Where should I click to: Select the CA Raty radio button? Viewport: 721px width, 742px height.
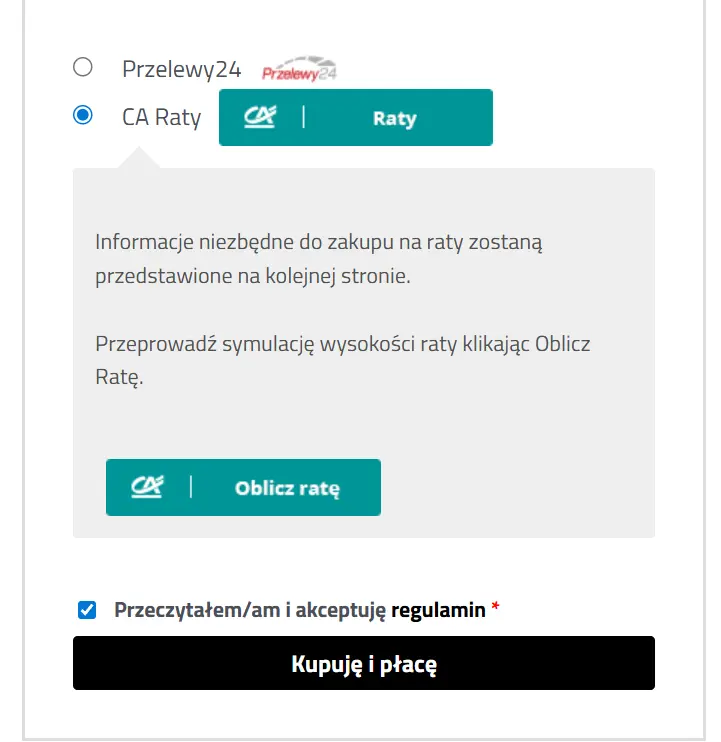coord(83,115)
